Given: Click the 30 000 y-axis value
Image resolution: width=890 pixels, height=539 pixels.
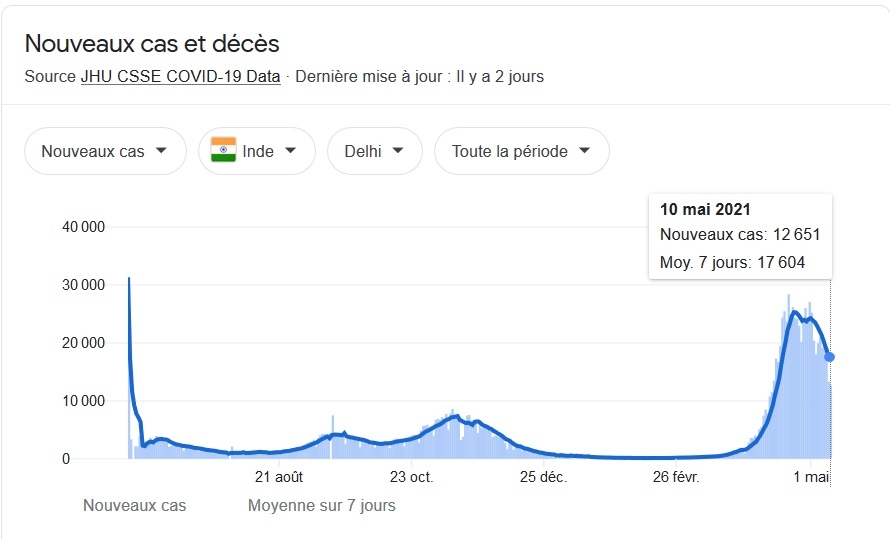Looking at the screenshot, I should click(x=85, y=285).
